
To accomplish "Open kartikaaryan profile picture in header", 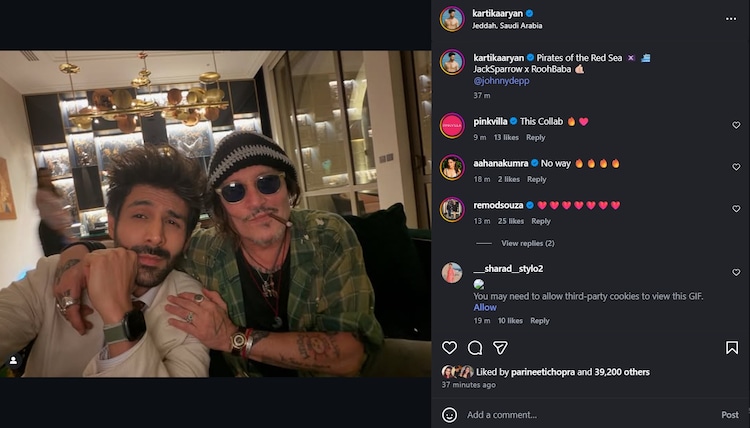I will point(452,18).
